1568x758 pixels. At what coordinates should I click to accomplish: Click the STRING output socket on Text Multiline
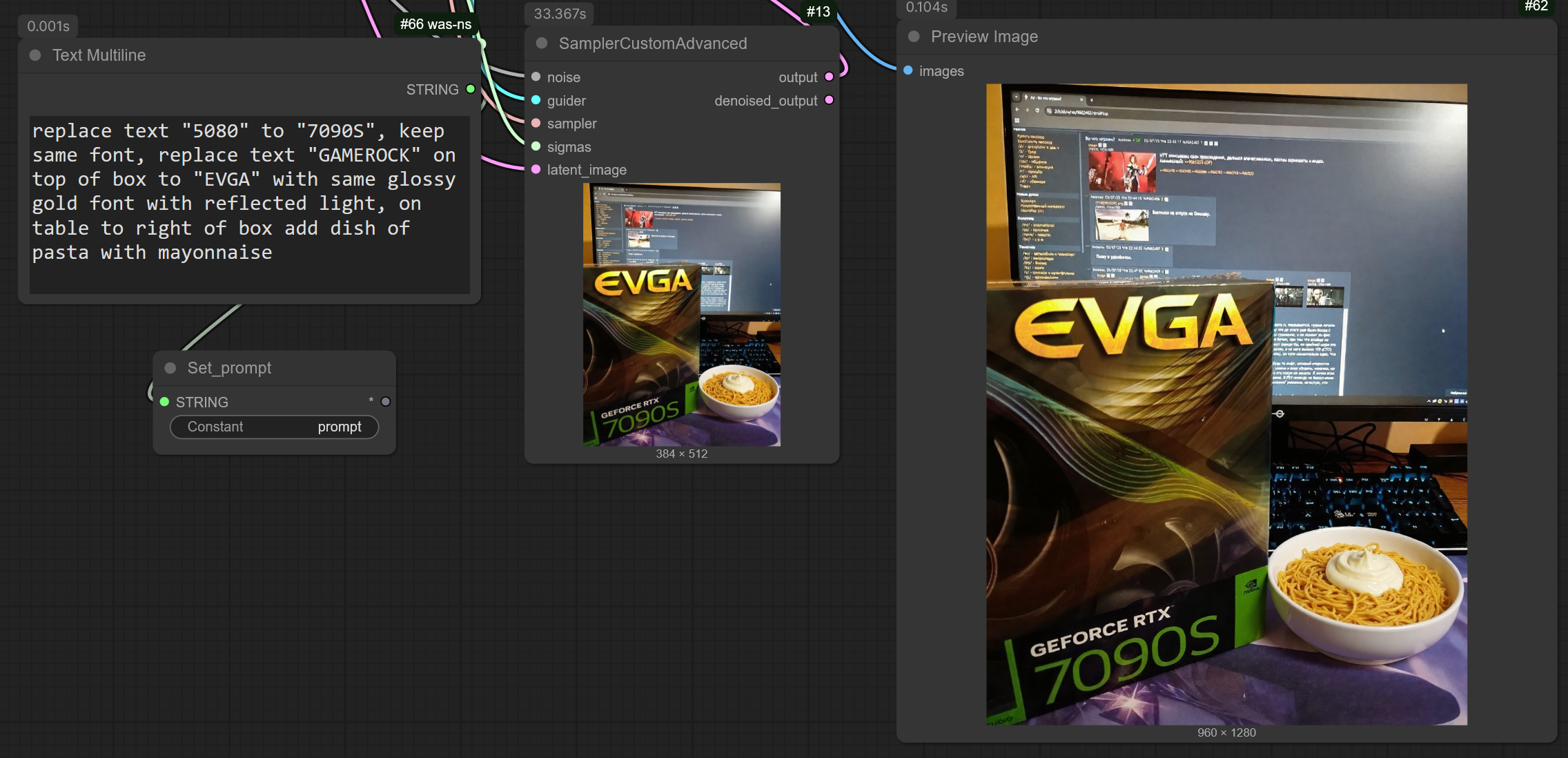(471, 89)
